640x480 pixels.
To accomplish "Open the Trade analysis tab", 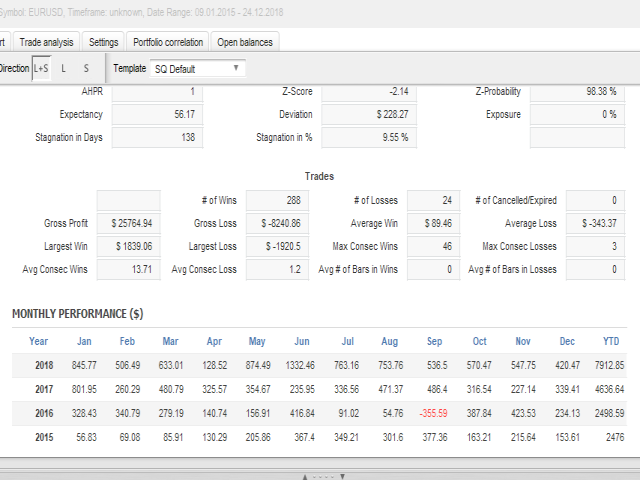I will [x=46, y=42].
